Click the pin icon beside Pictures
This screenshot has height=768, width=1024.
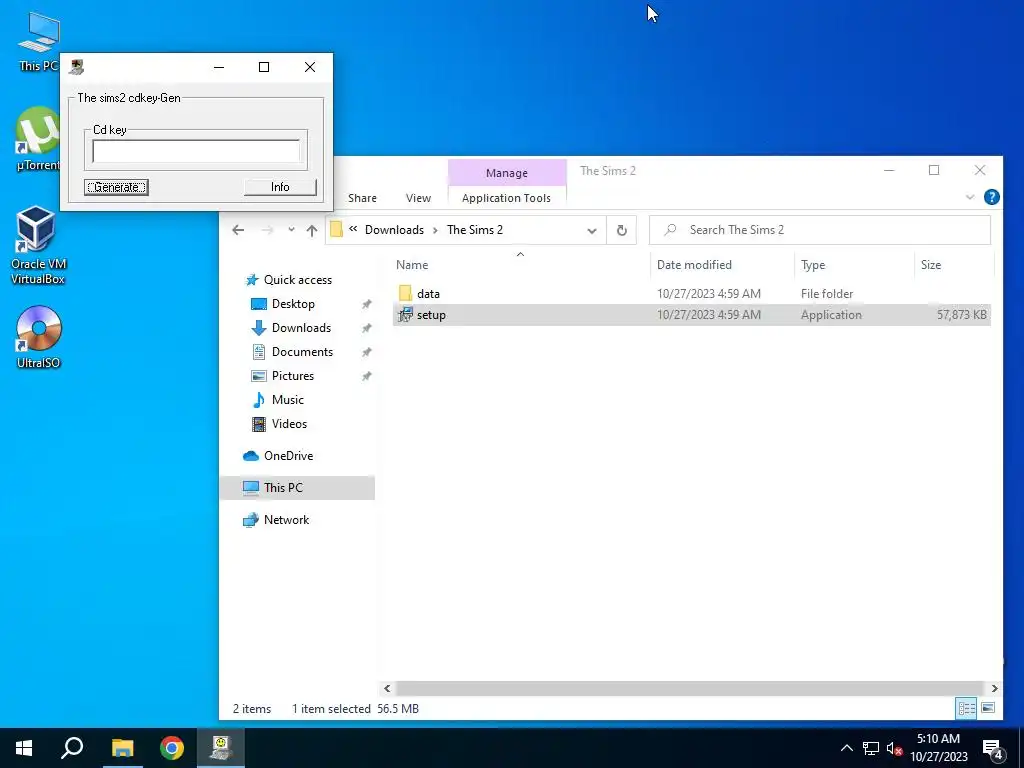[x=366, y=376]
